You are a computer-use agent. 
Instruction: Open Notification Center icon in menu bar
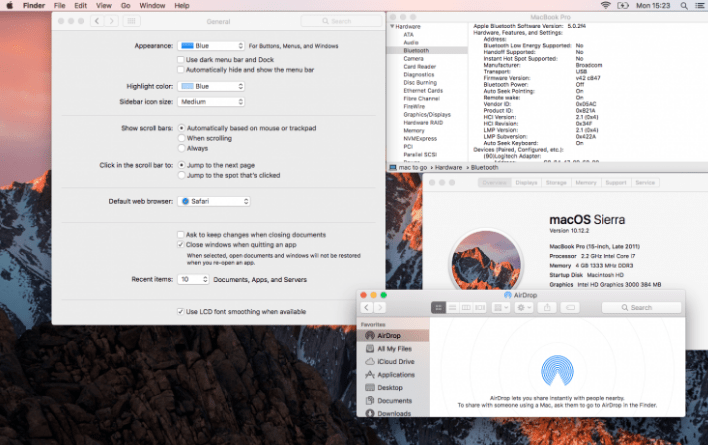699,5
